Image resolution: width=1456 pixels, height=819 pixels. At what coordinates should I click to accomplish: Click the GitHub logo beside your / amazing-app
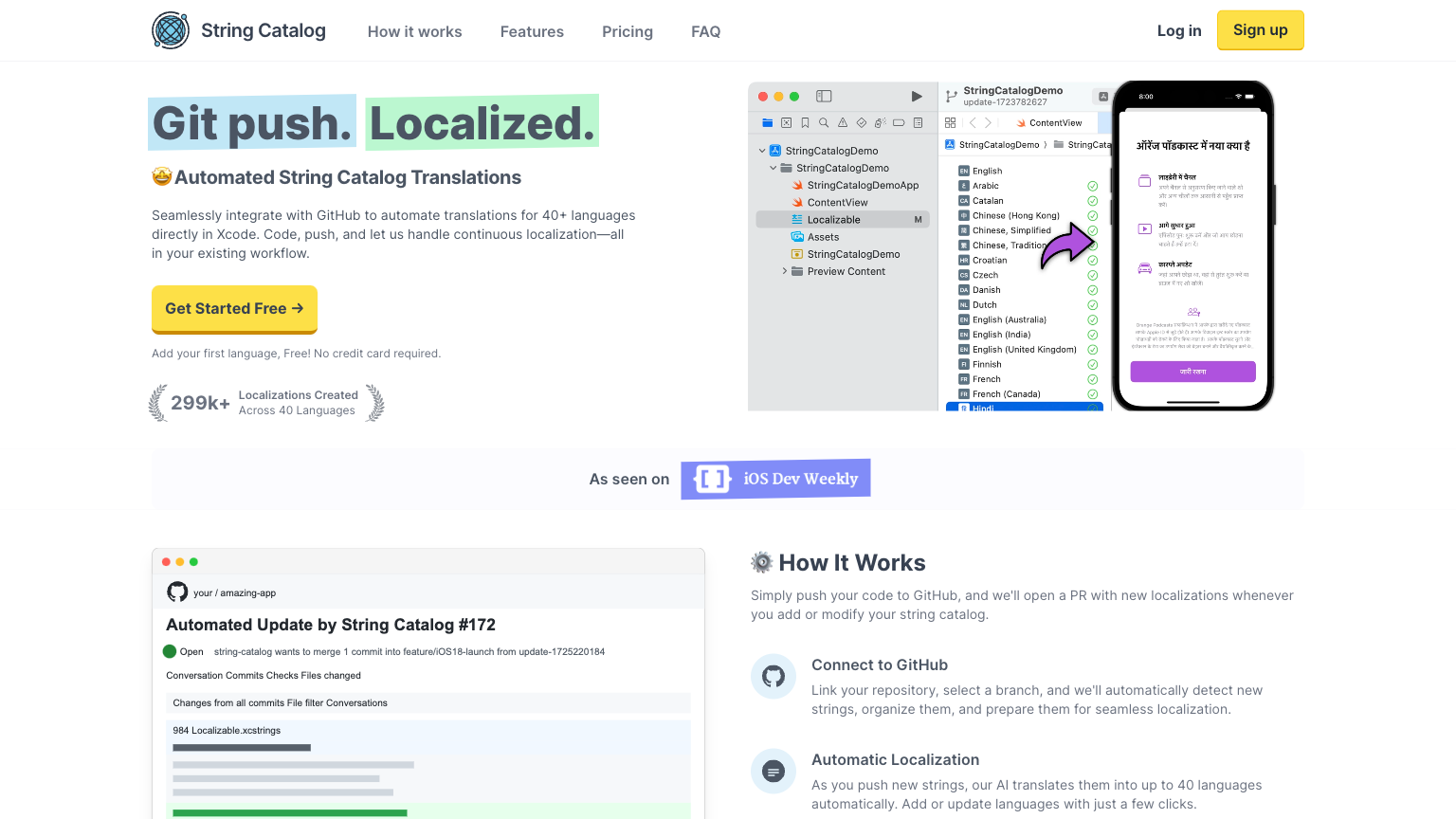(177, 592)
